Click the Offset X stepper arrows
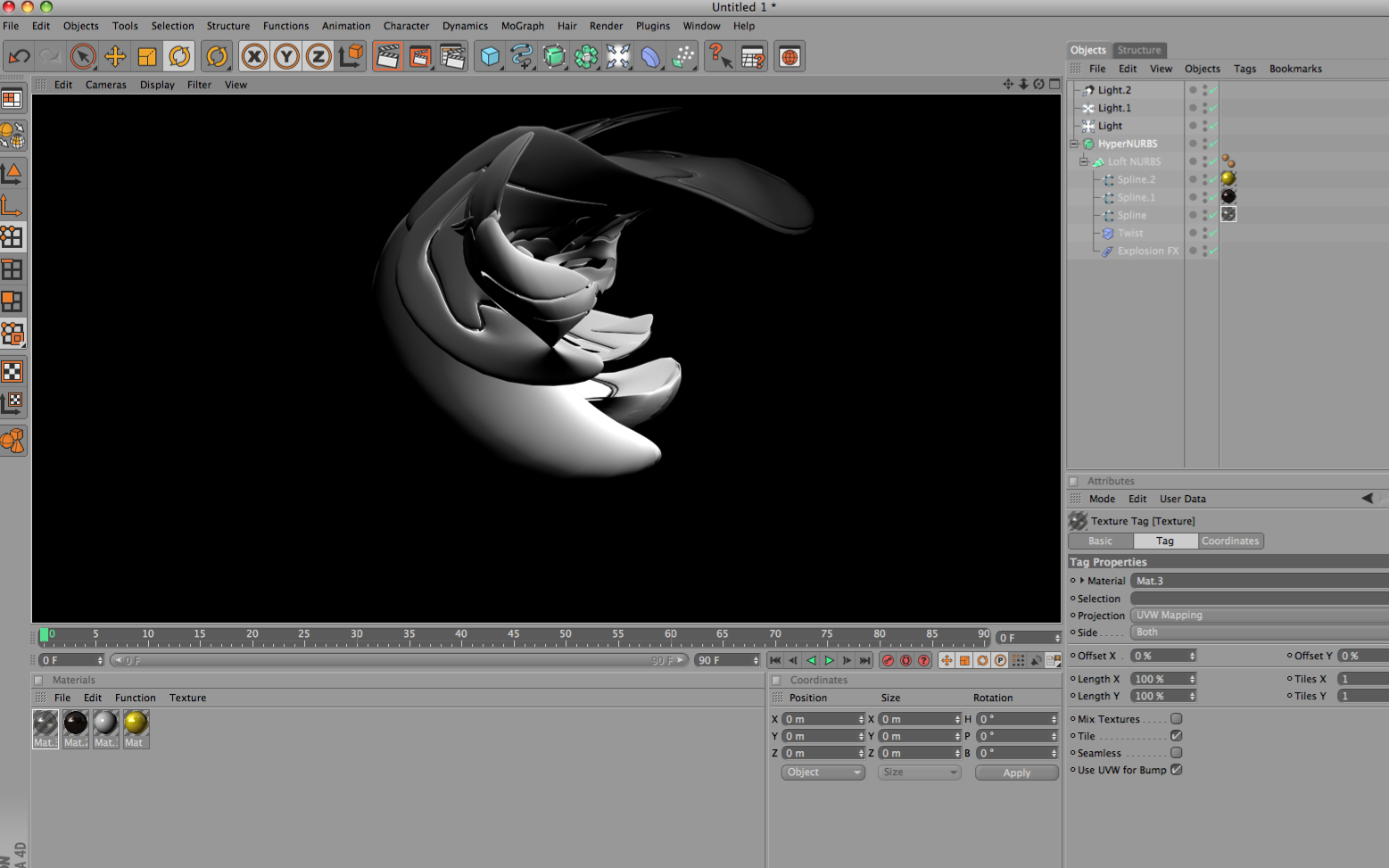The image size is (1389, 868). pos(1192,656)
